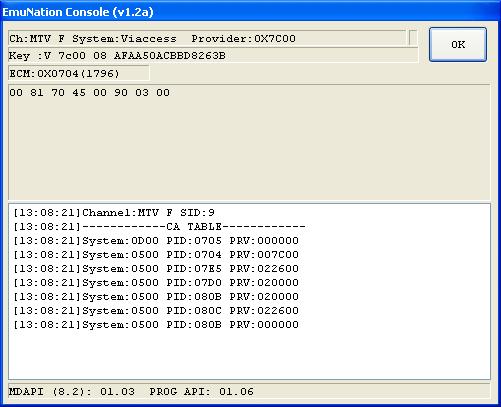Click the EmuNation Console title bar

(x=250, y=12)
